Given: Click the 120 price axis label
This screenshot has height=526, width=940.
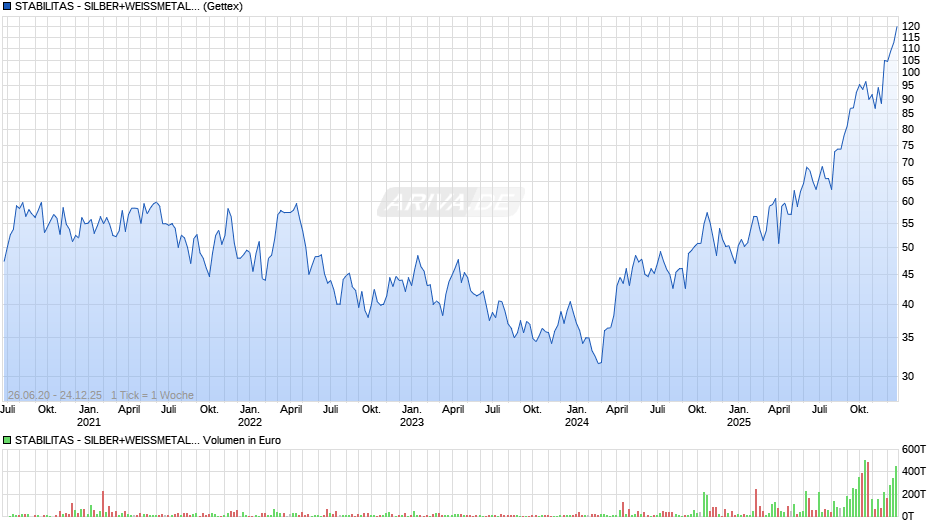Looking at the screenshot, I should 911,26.
